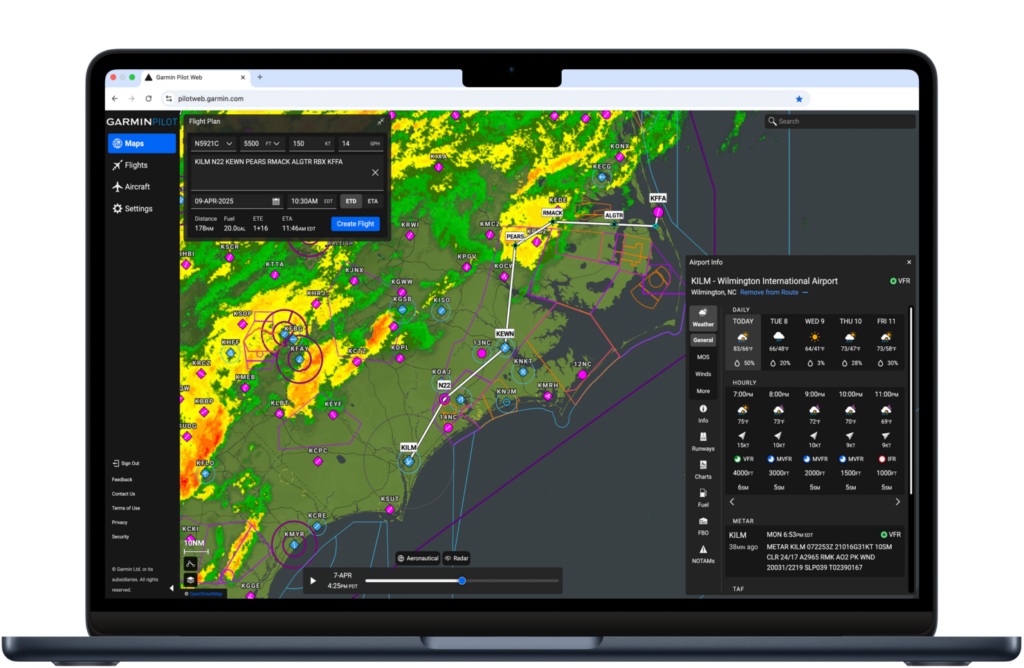1024x668 pixels.
Task: Open the N5921C aircraft dropdown
Action: click(x=214, y=144)
